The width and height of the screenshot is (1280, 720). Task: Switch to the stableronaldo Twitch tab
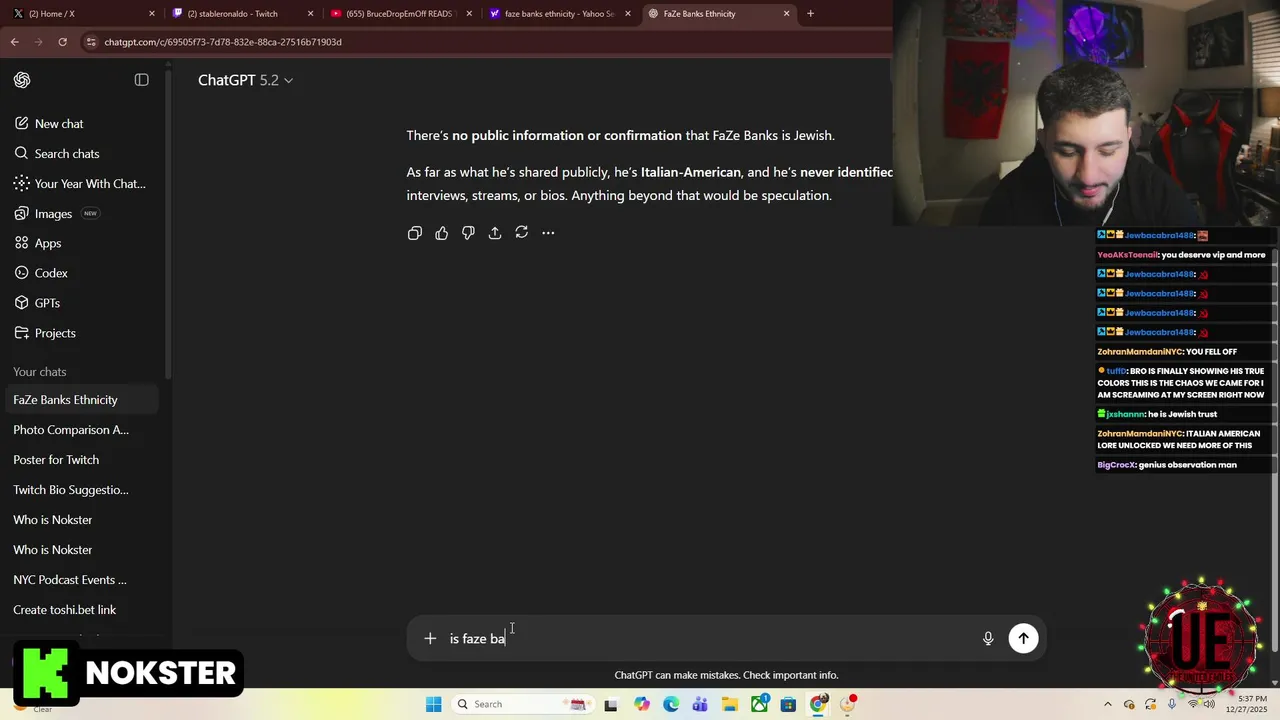click(x=240, y=14)
